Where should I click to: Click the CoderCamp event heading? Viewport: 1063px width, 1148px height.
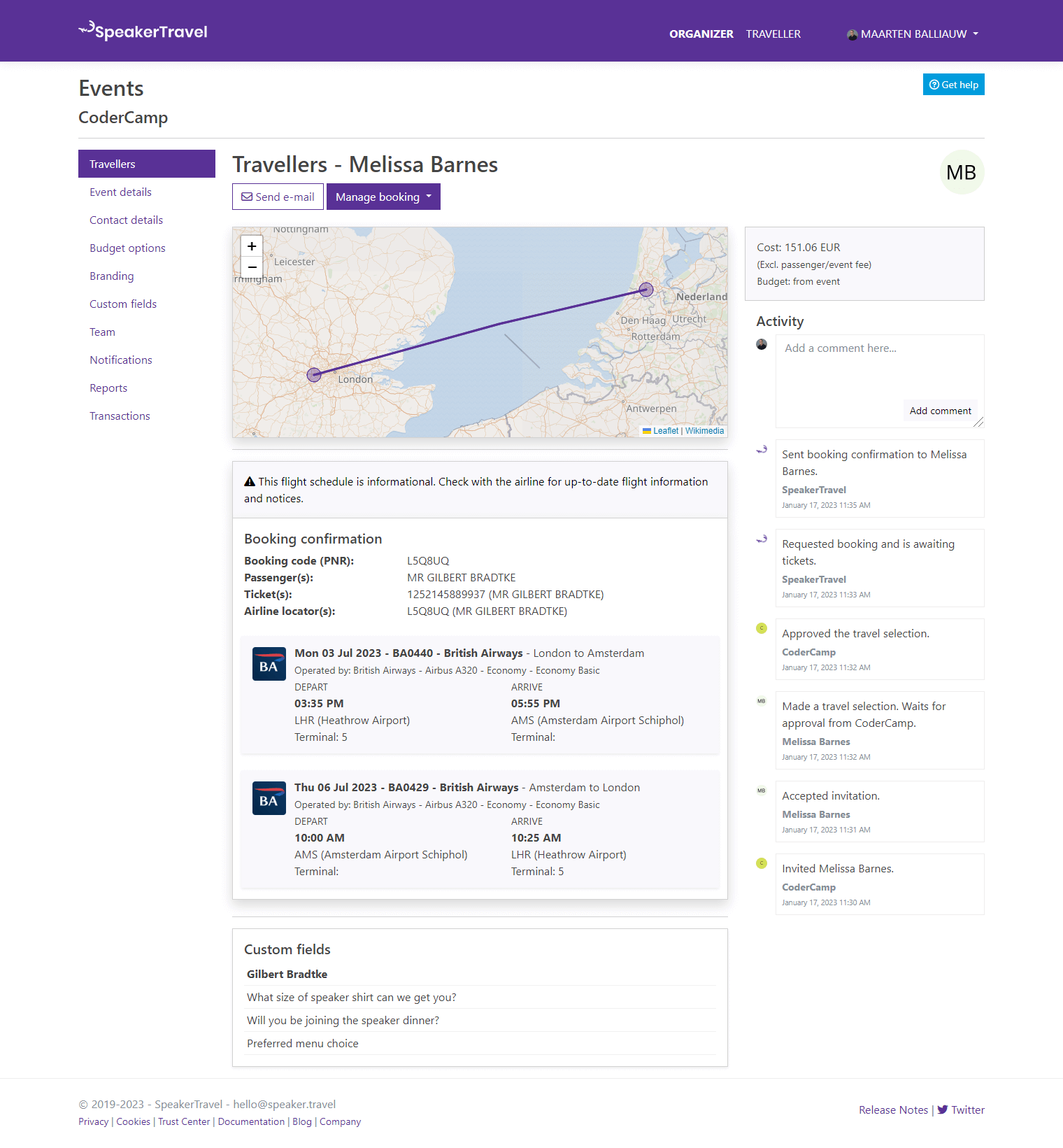(x=123, y=118)
